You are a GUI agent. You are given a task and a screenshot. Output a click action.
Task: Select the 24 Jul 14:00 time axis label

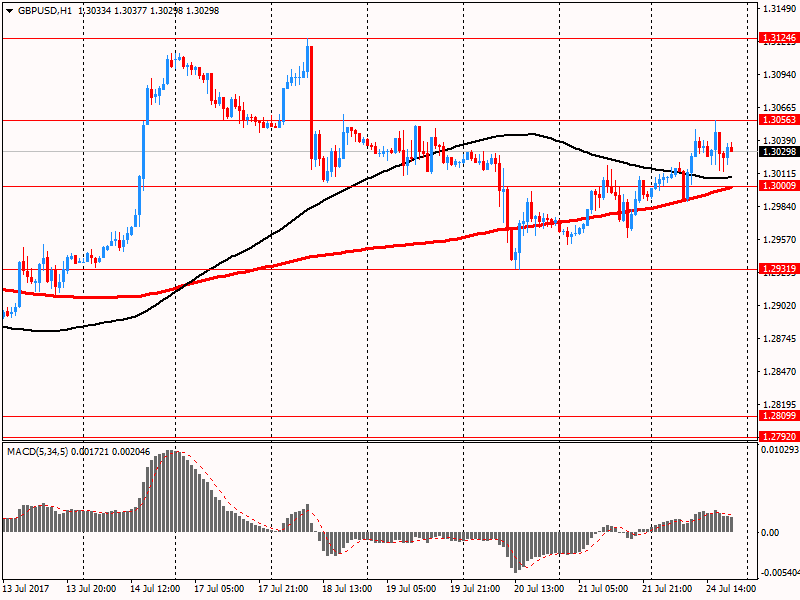click(731, 589)
